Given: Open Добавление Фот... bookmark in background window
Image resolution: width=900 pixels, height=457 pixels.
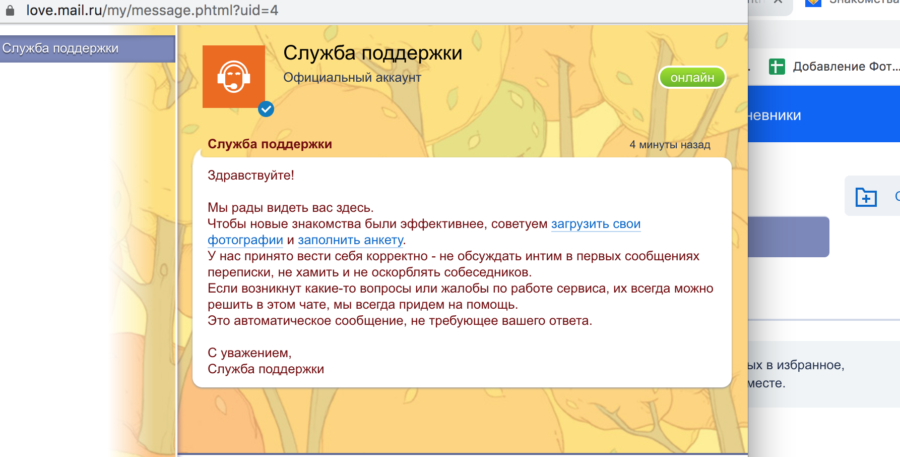Looking at the screenshot, I should [x=845, y=67].
